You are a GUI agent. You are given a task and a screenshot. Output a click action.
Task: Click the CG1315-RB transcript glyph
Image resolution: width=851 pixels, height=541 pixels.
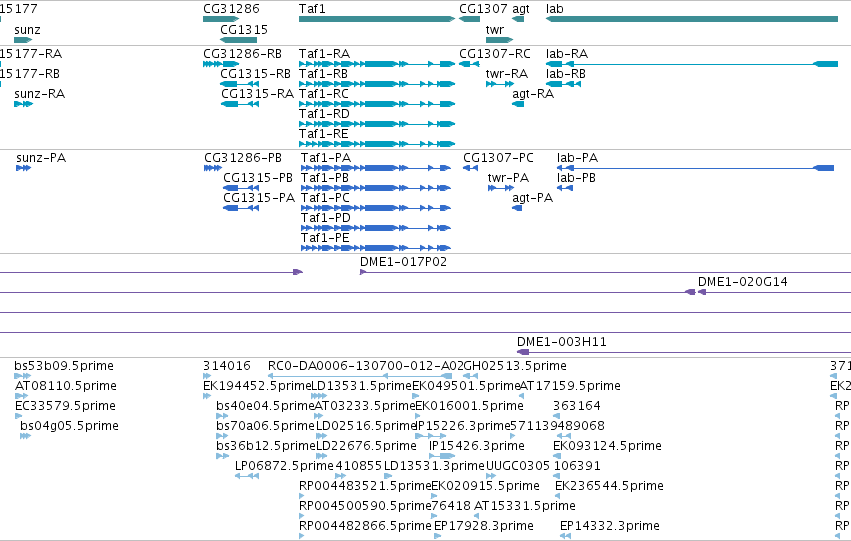tap(239, 84)
